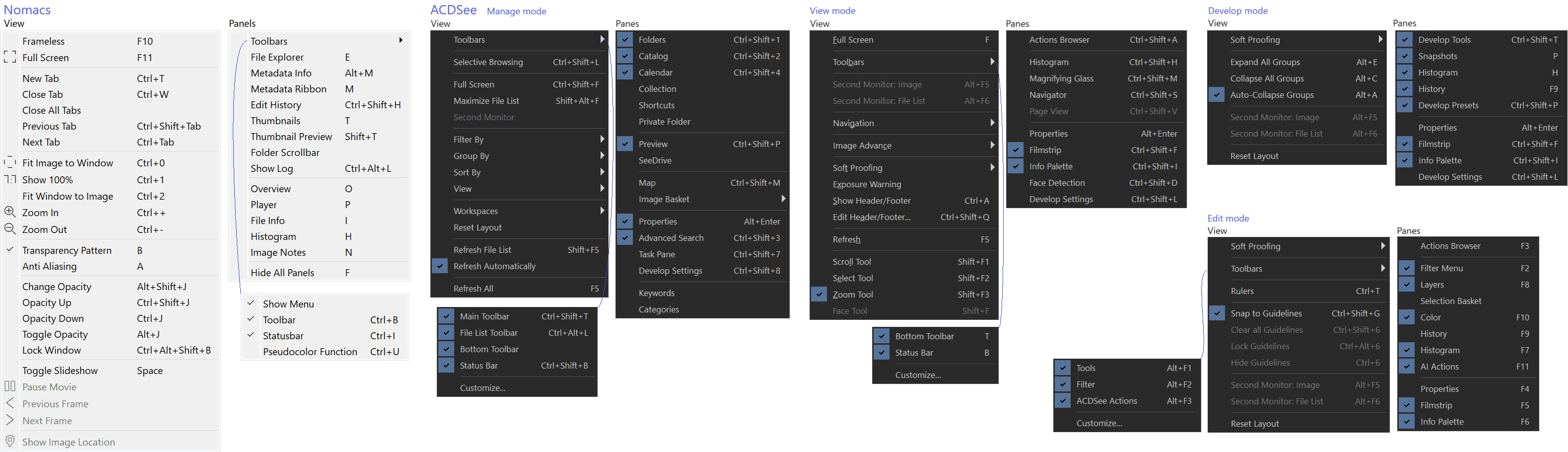Screen dimensions: 1568x452
Task: Uncheck Show Menu in Nomacs toolbars list
Action: click(x=250, y=303)
